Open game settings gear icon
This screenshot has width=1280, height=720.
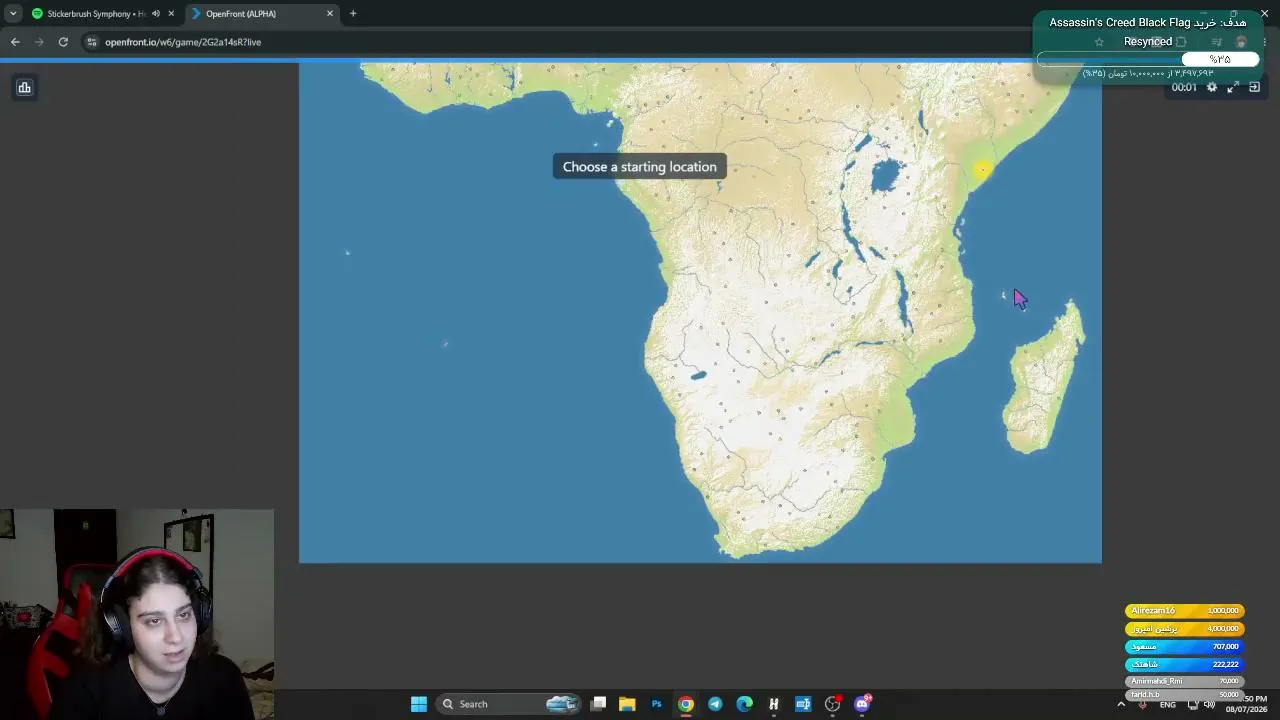coord(1212,87)
